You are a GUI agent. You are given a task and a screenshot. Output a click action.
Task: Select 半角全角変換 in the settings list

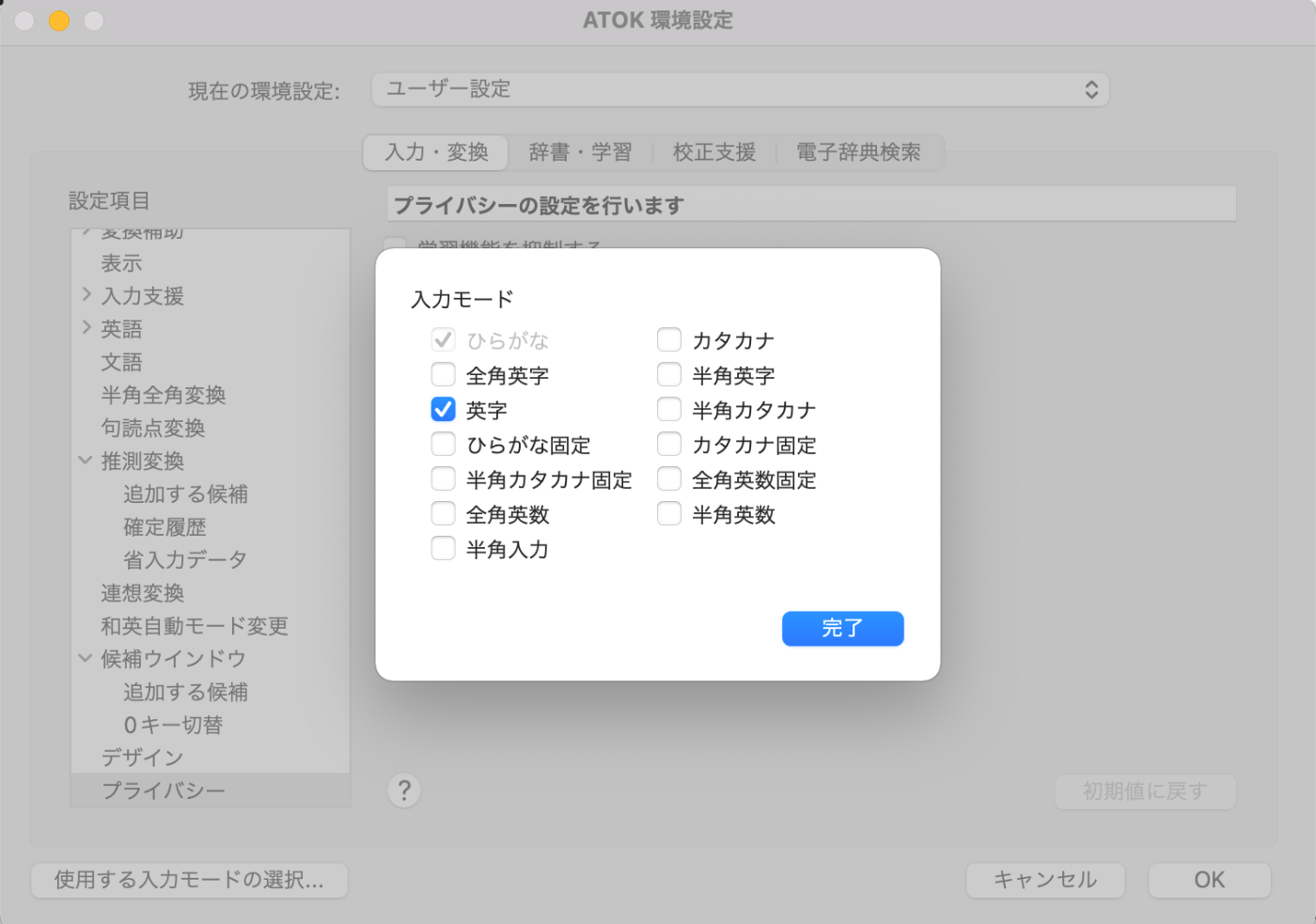[164, 395]
